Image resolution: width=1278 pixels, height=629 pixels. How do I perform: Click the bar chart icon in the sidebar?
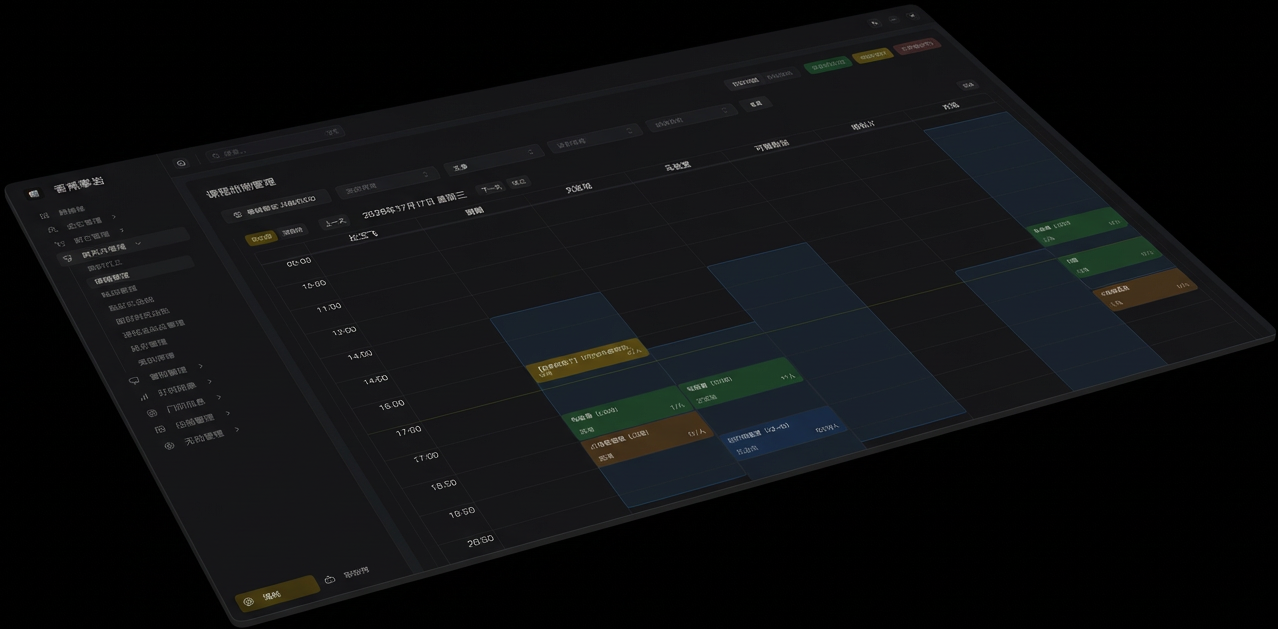coord(144,396)
